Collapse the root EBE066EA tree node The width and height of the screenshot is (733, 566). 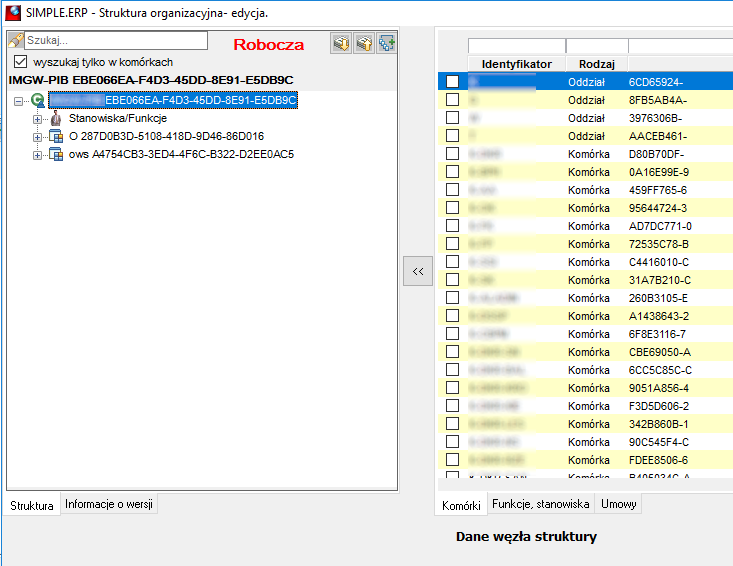pyautogui.click(x=19, y=101)
